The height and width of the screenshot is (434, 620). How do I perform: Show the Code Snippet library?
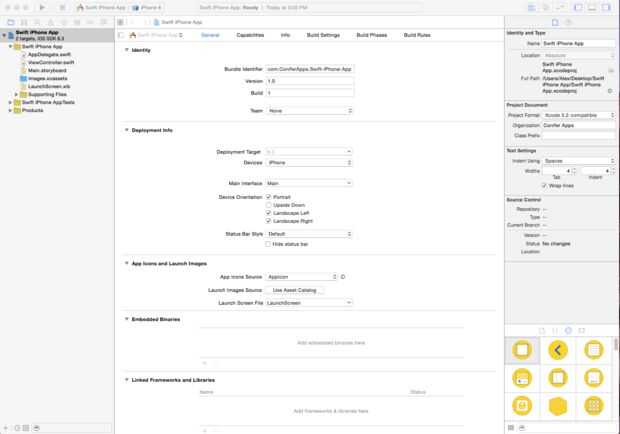[x=555, y=330]
